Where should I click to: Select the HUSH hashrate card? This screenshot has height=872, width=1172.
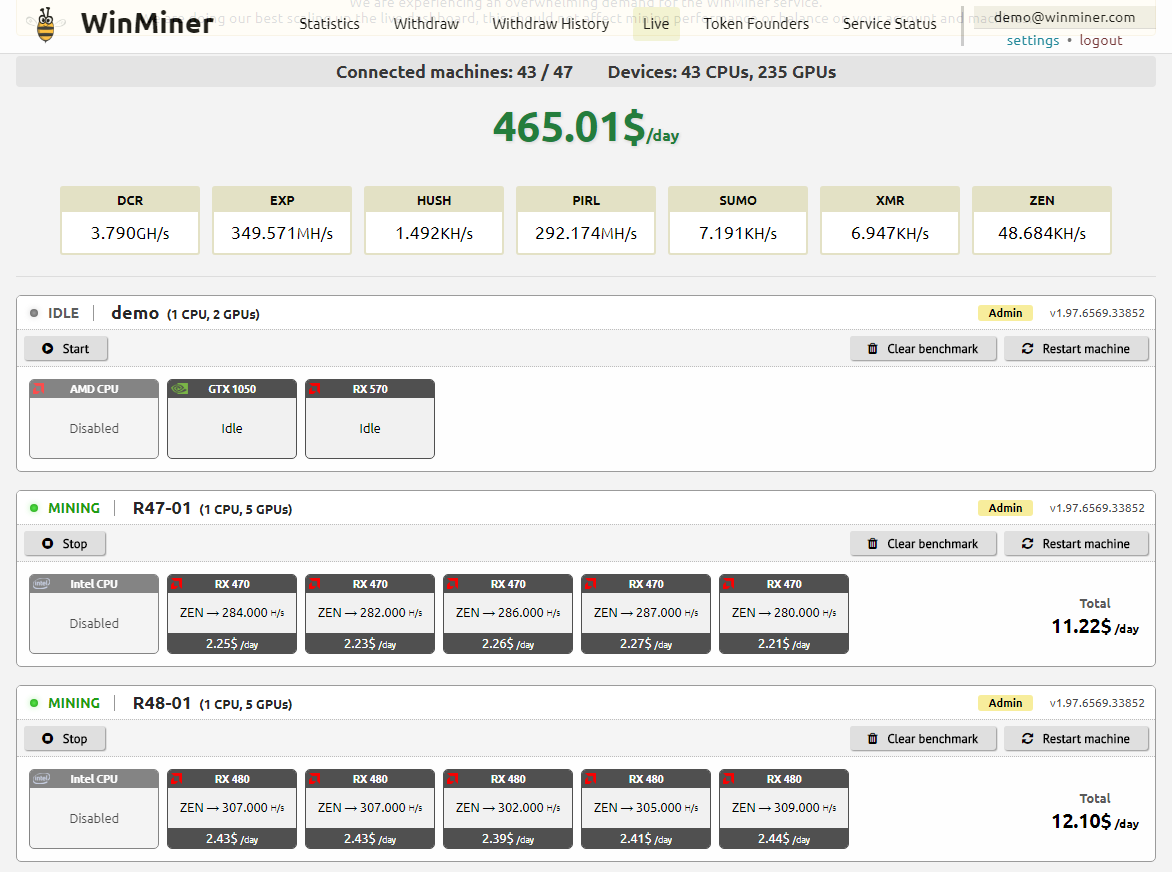click(x=434, y=220)
